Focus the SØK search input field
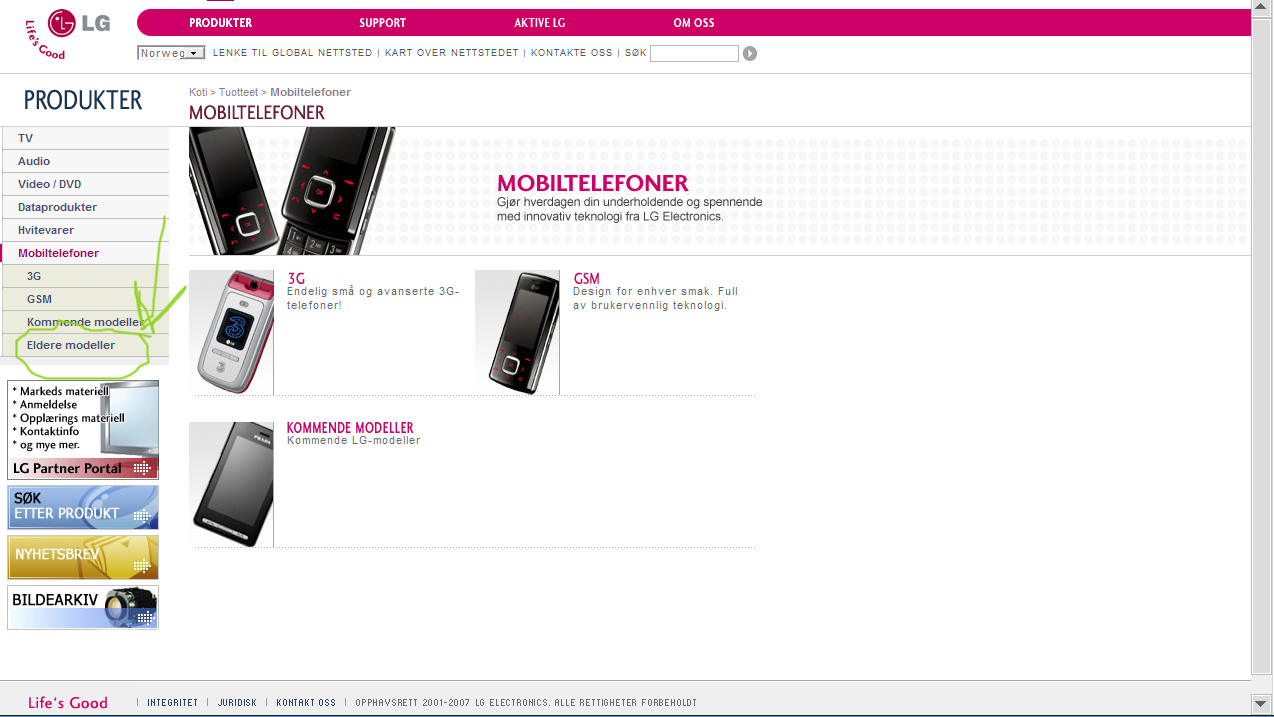1274x717 pixels. coord(694,53)
